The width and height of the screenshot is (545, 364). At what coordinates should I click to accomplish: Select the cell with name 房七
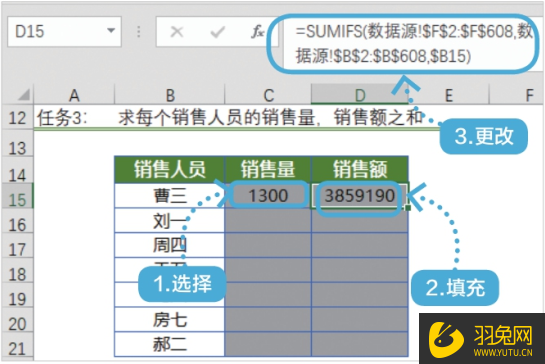[x=170, y=319]
